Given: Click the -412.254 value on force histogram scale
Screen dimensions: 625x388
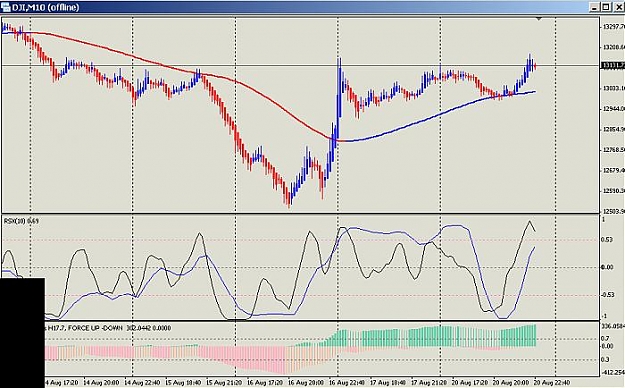Looking at the screenshot, I should (x=613, y=373).
